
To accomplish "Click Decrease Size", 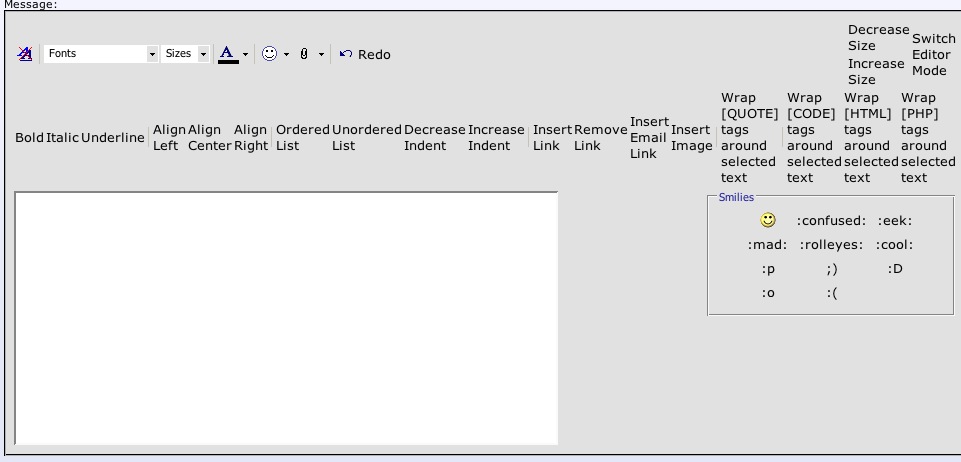I will coord(878,38).
